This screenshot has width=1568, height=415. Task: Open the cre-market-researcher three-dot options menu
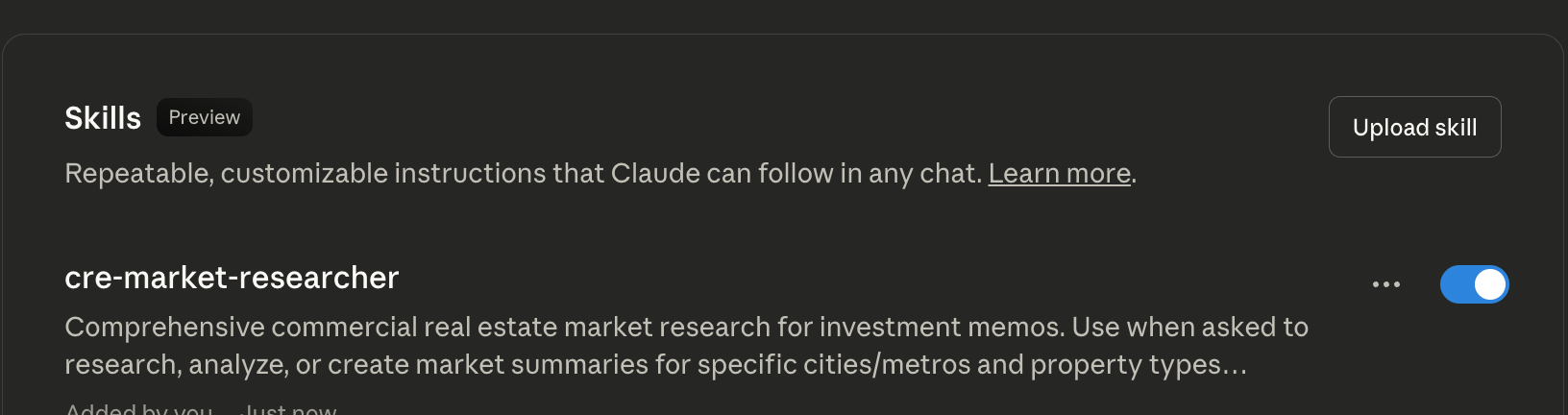pyautogui.click(x=1385, y=284)
